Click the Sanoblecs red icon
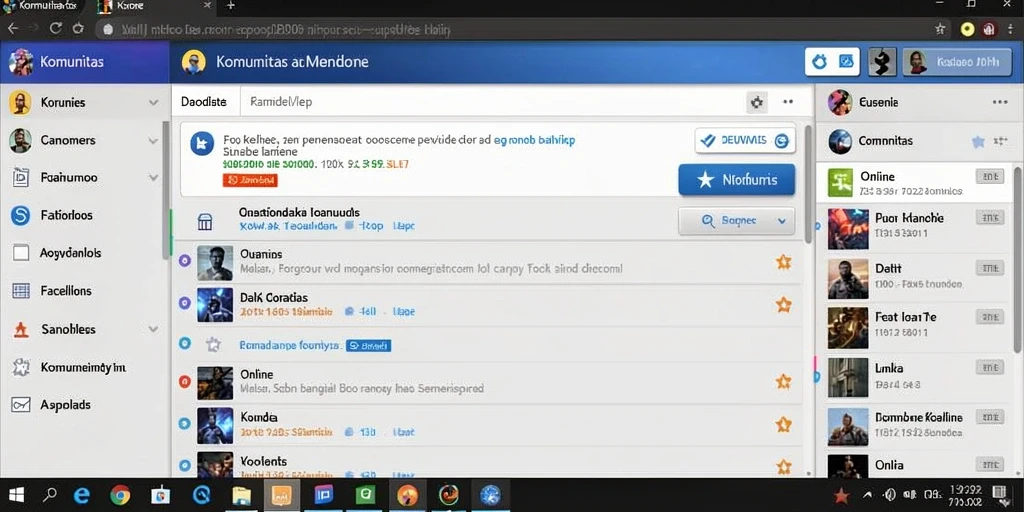This screenshot has height=512, width=1024. (x=21, y=329)
